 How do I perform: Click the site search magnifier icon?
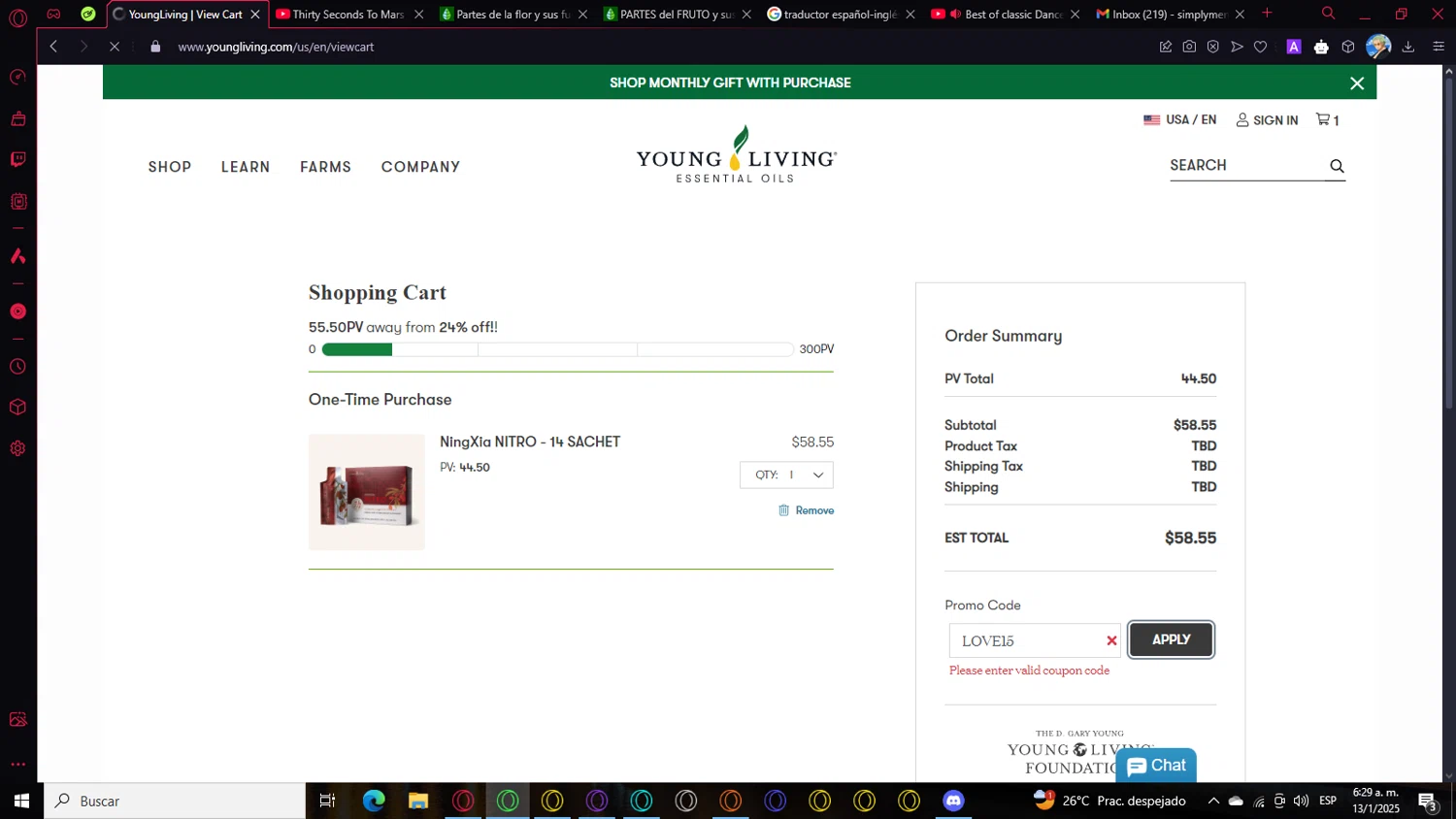pos(1337,166)
